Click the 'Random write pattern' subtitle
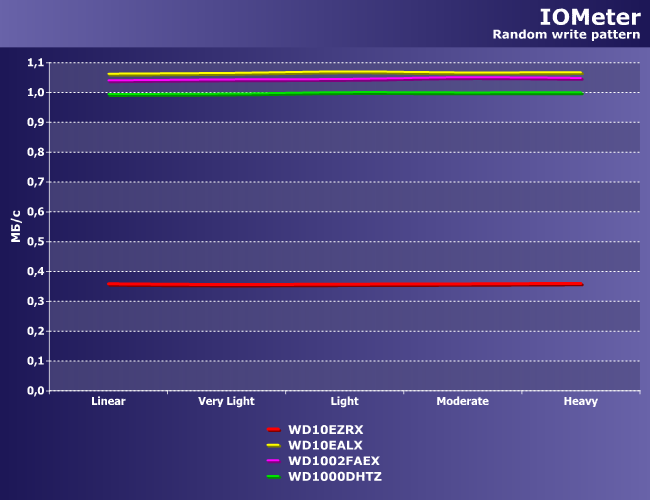The height and width of the screenshot is (500, 650). click(566, 34)
